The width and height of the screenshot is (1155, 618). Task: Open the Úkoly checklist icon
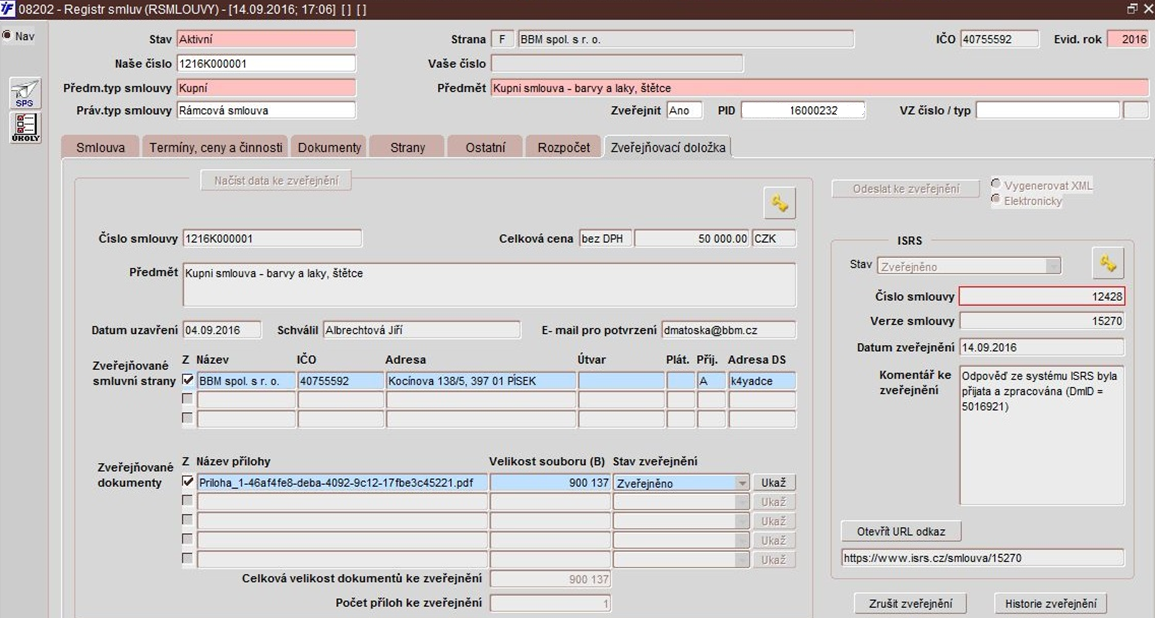click(25, 127)
